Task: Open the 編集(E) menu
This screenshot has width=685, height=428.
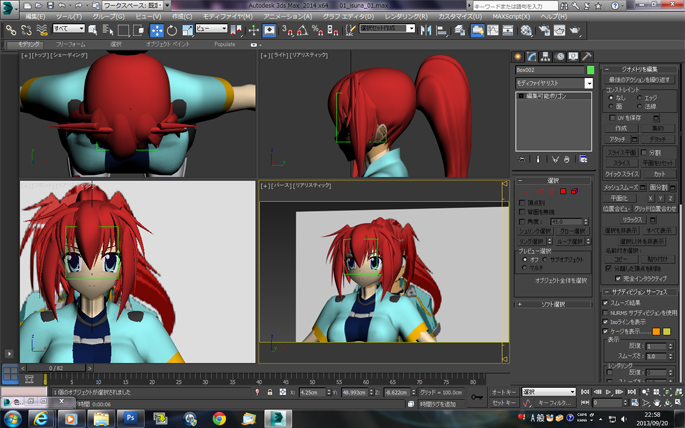Action: pyautogui.click(x=35, y=17)
